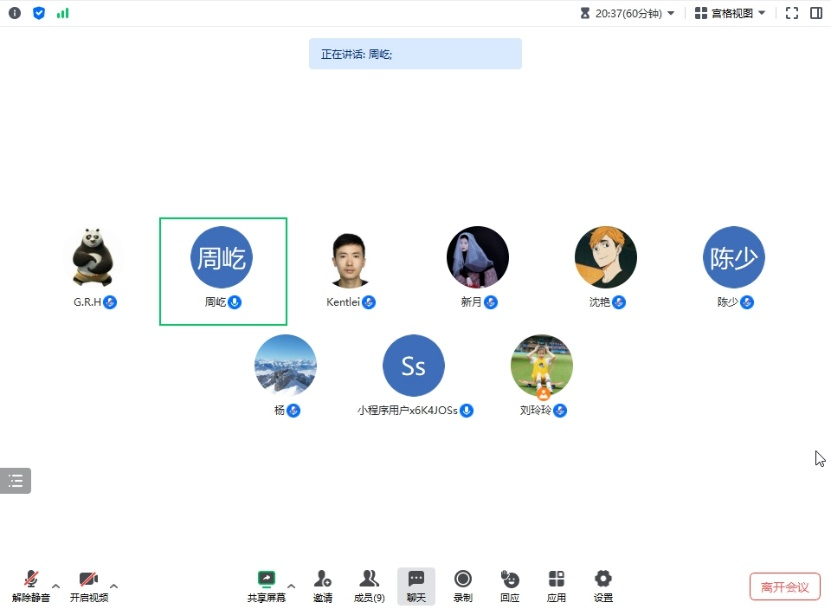
Task: Select the 杨 mountain avatar
Action: tap(286, 365)
